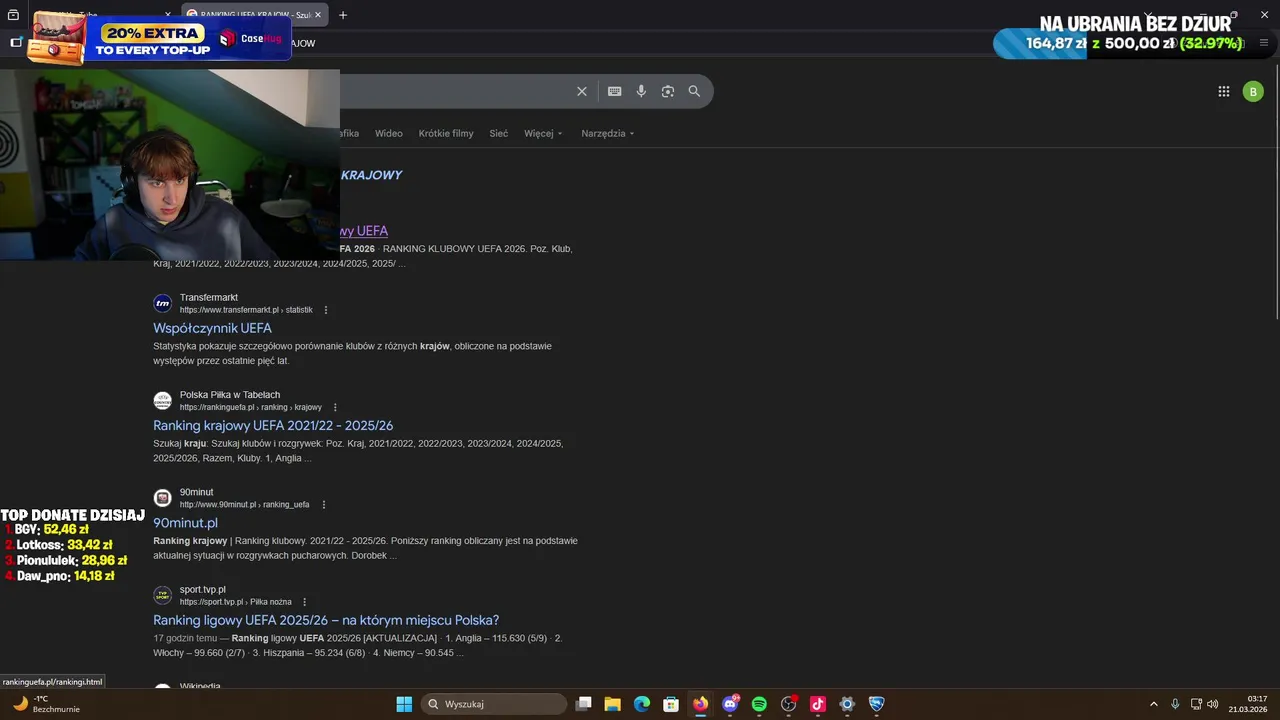Screen dimensions: 1280x720
Task: Click the 90minut site favicon
Action: 162,498
